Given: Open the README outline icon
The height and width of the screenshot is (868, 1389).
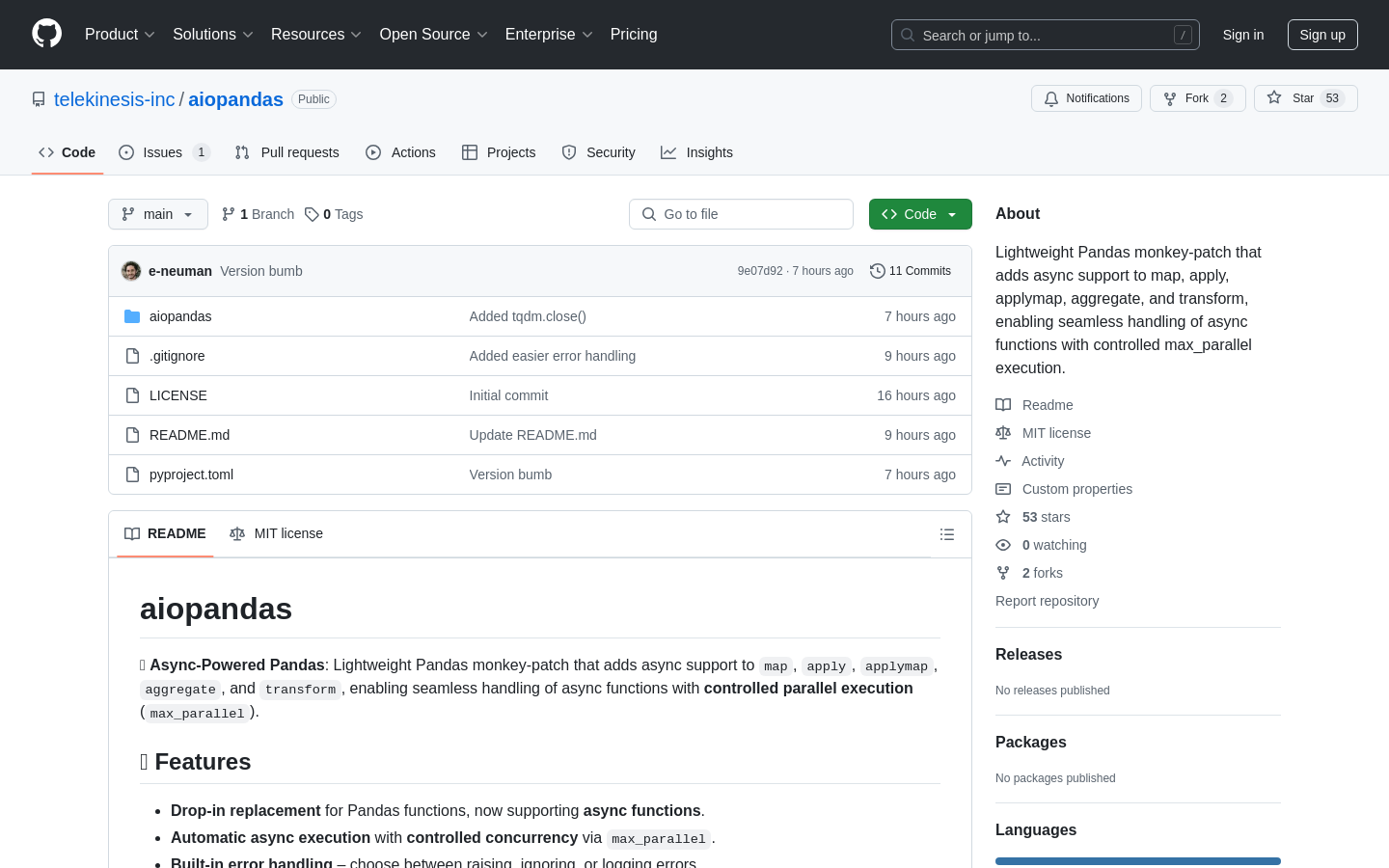Looking at the screenshot, I should 947,534.
